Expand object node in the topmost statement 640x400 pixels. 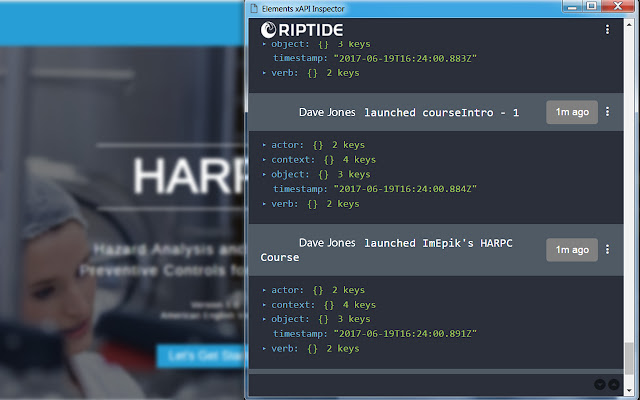tap(264, 44)
